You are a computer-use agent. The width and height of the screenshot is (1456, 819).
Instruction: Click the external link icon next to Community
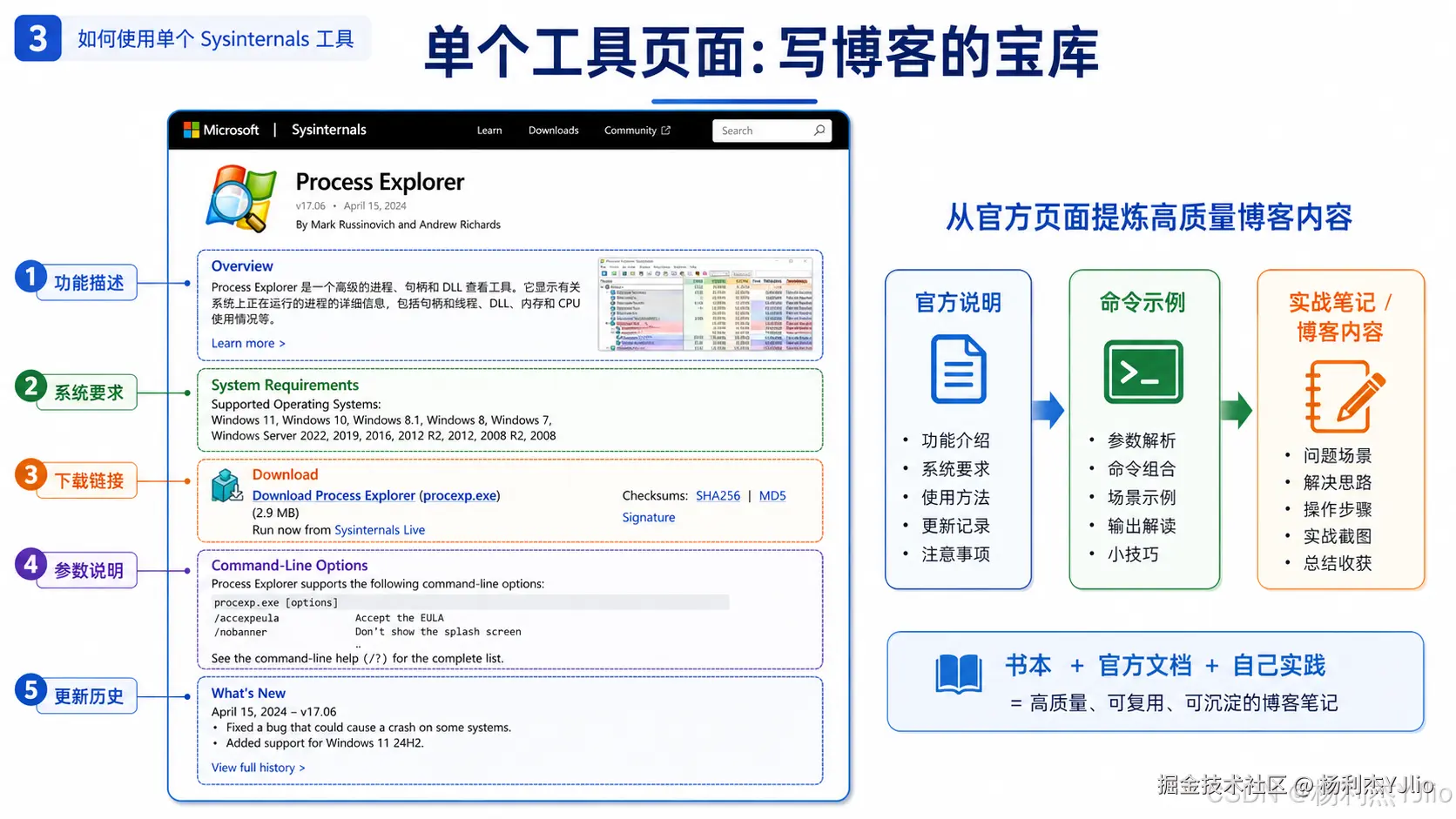666,131
